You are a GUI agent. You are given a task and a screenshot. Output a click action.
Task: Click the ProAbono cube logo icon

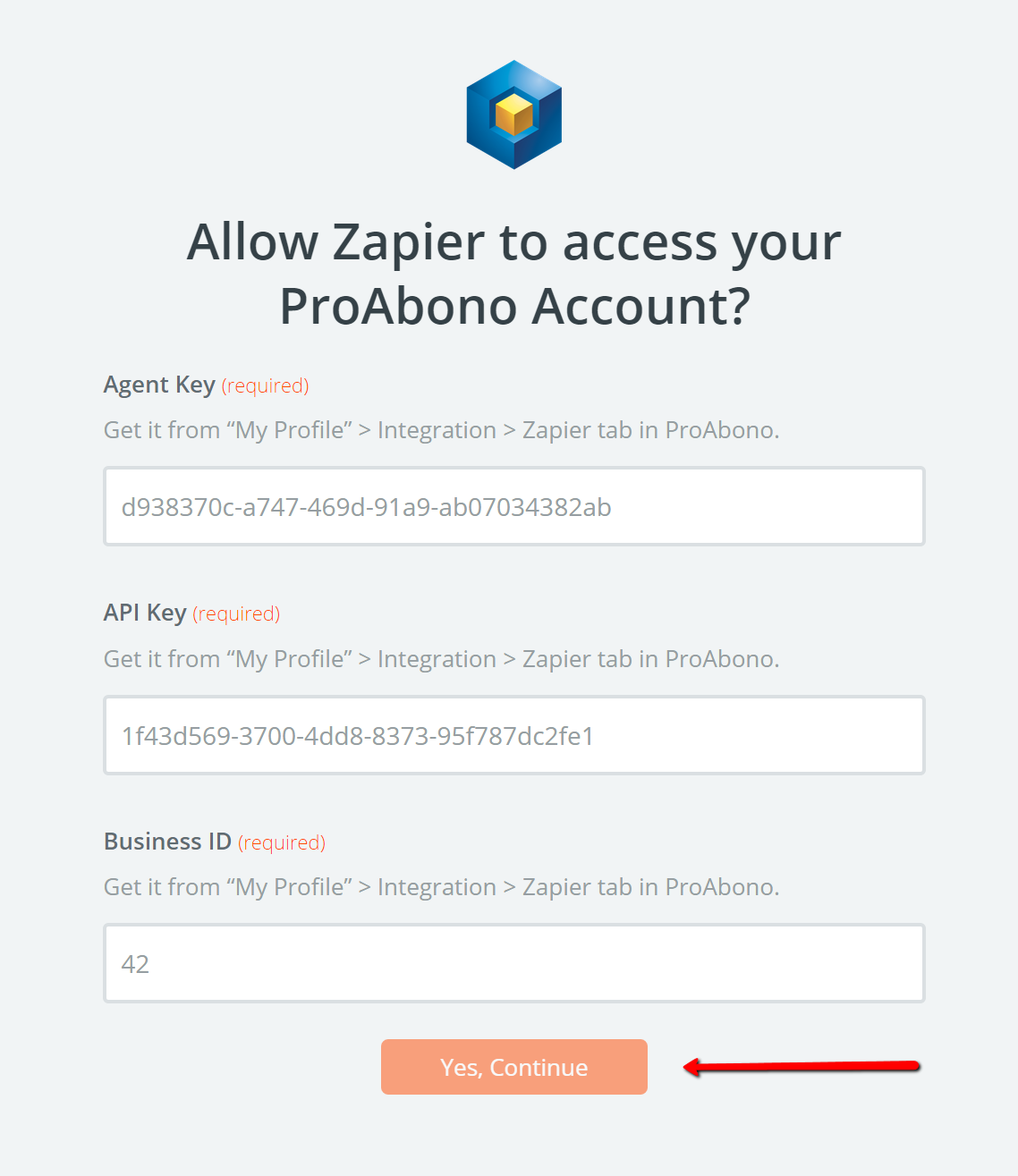[x=514, y=114]
